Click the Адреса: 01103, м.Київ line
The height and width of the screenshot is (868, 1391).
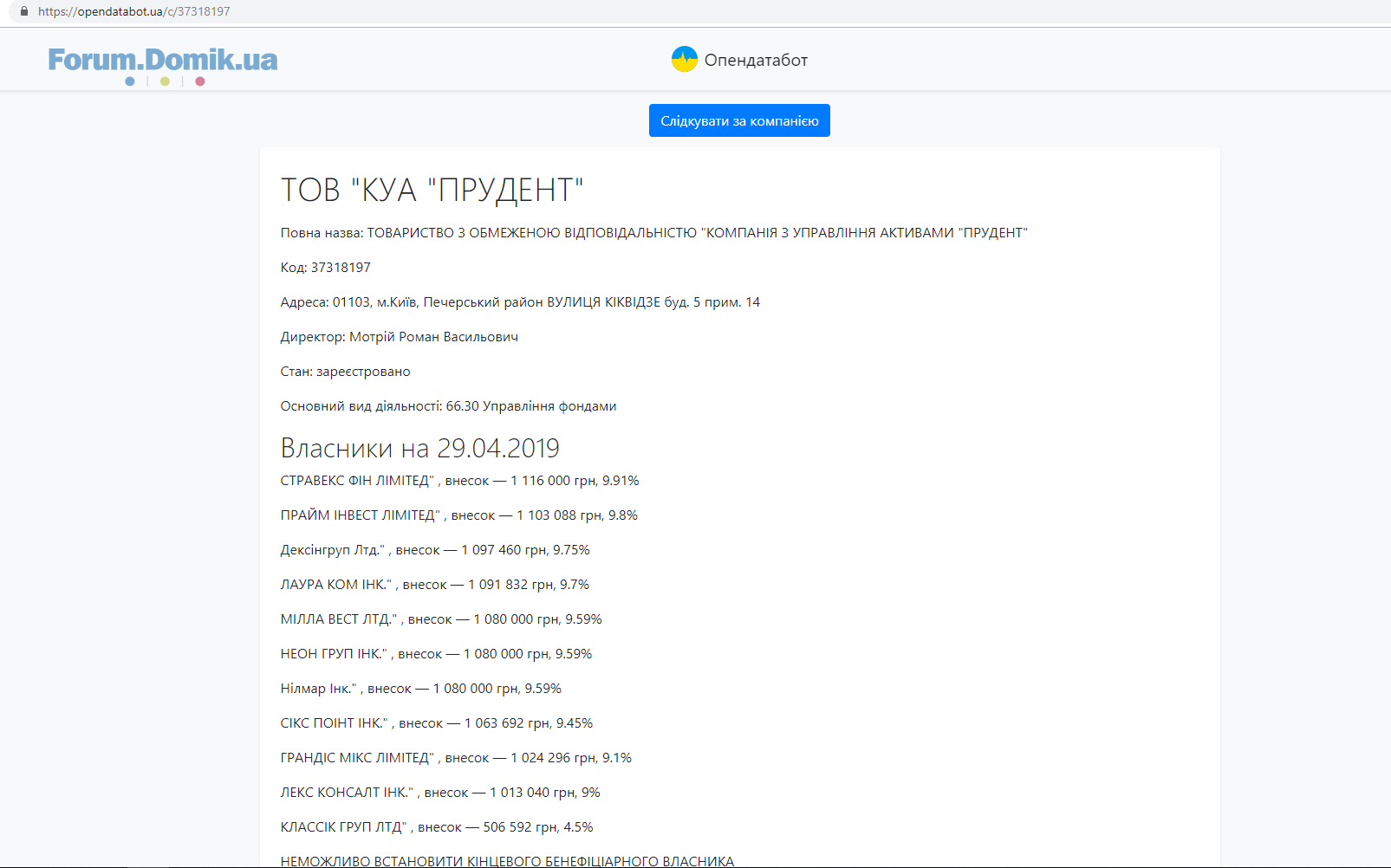pyautogui.click(x=520, y=302)
